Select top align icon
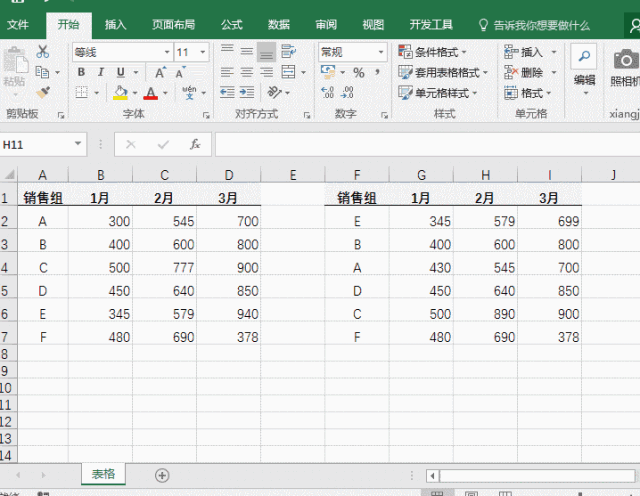Screen dimensions: 640x496 click(x=227, y=51)
